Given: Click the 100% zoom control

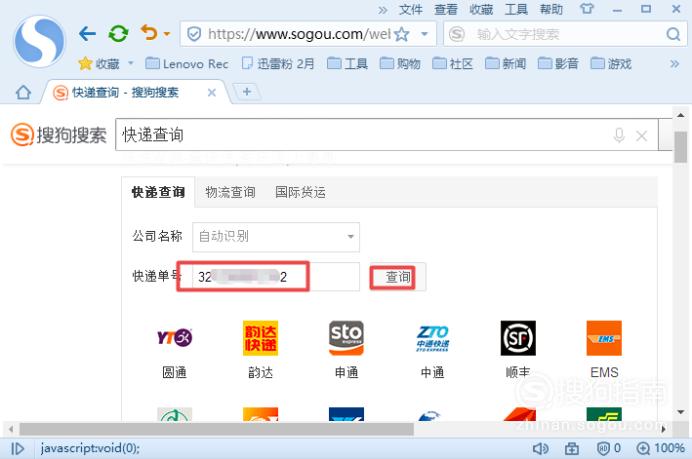Looking at the screenshot, I should tap(660, 448).
